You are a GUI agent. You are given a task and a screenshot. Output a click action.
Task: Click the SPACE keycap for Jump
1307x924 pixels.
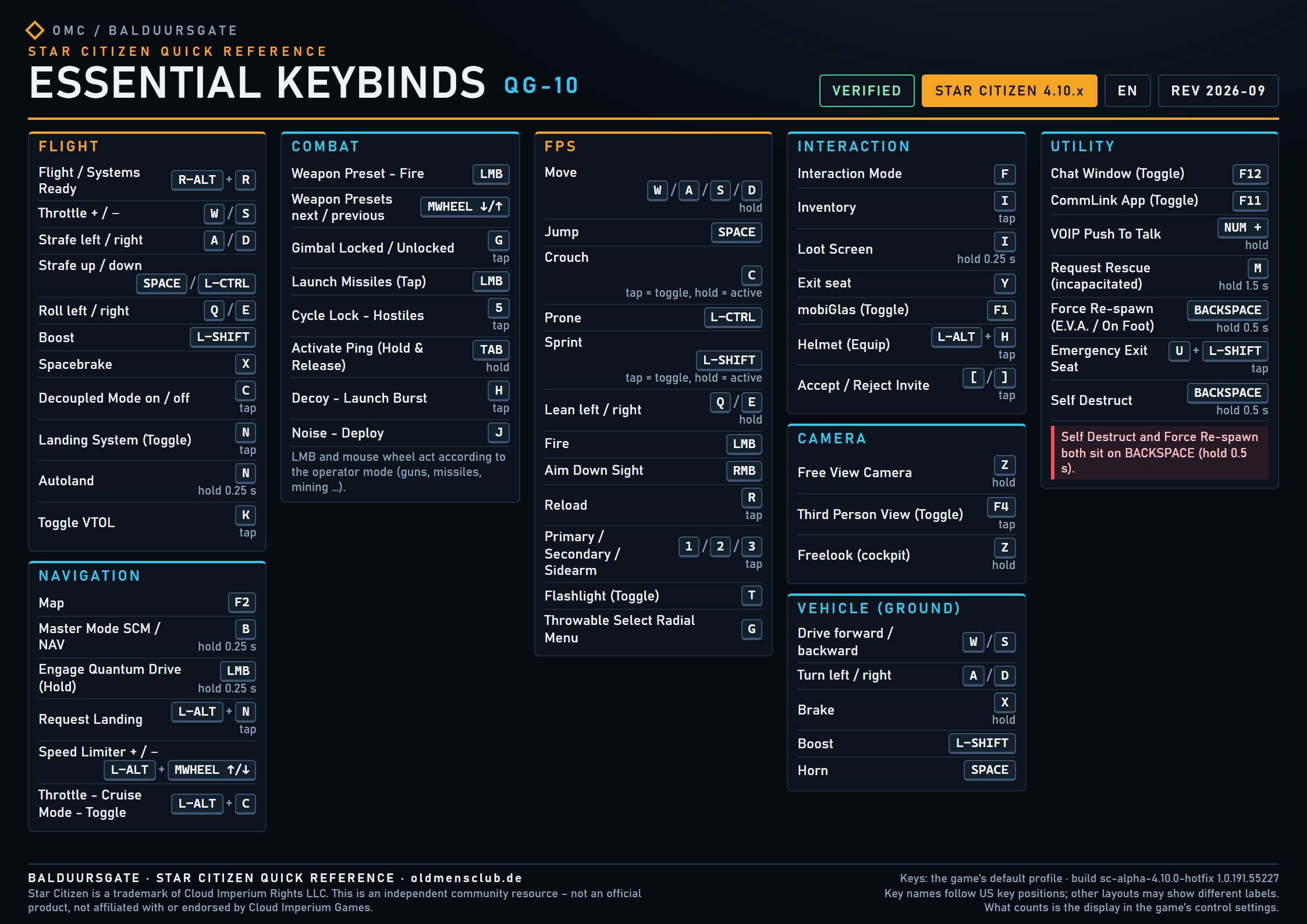(x=737, y=232)
